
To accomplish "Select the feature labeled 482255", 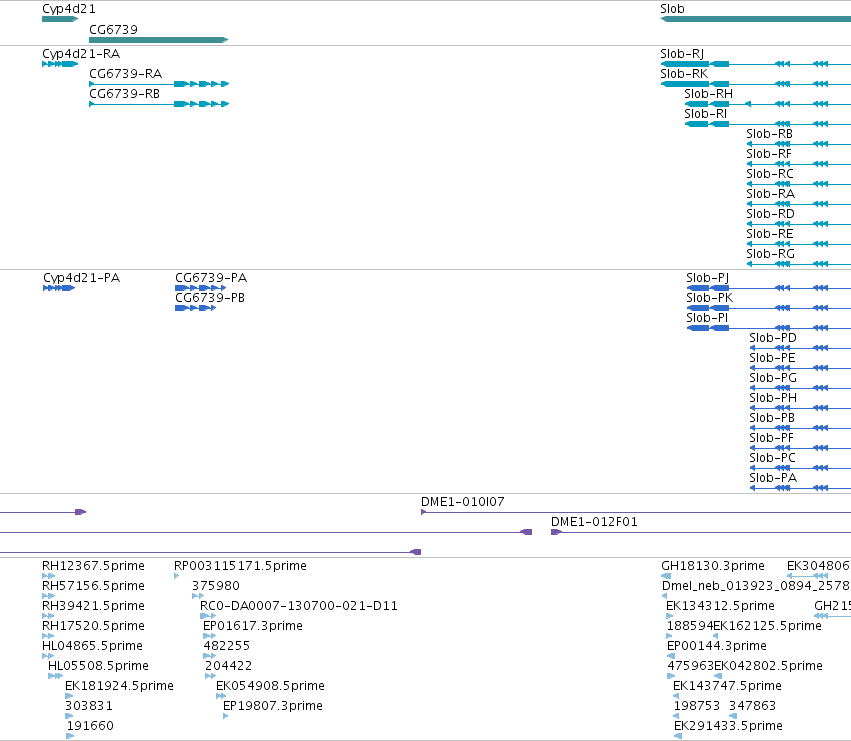I will click(x=209, y=656).
